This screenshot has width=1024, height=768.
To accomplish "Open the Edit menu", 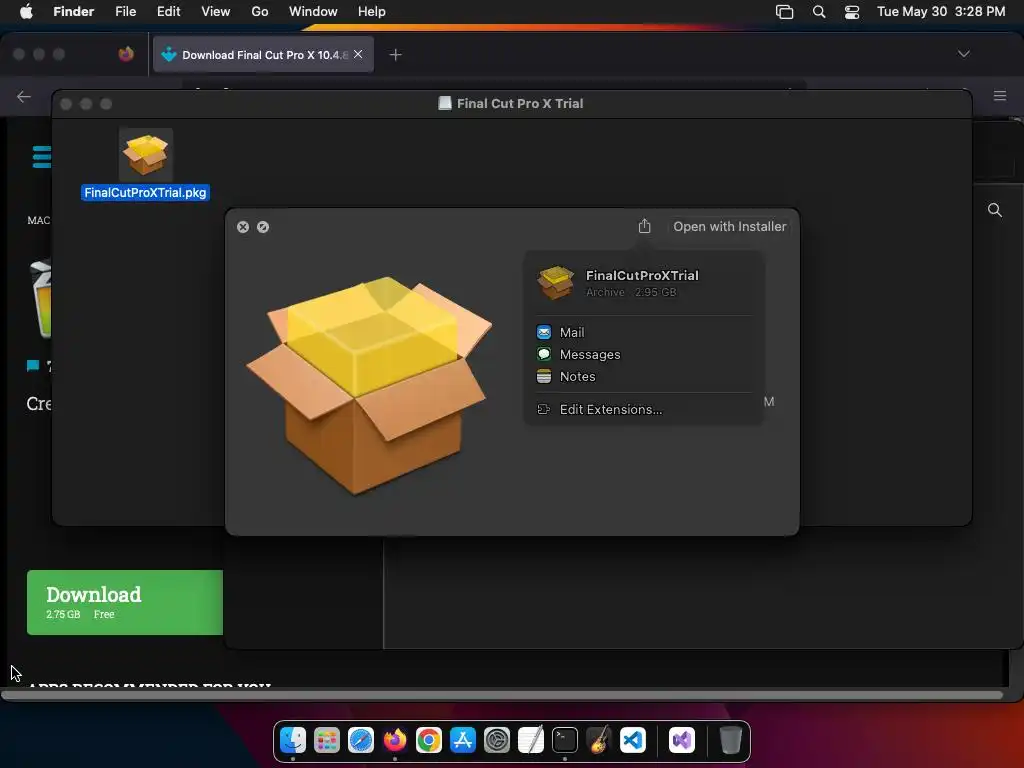I will 168,11.
